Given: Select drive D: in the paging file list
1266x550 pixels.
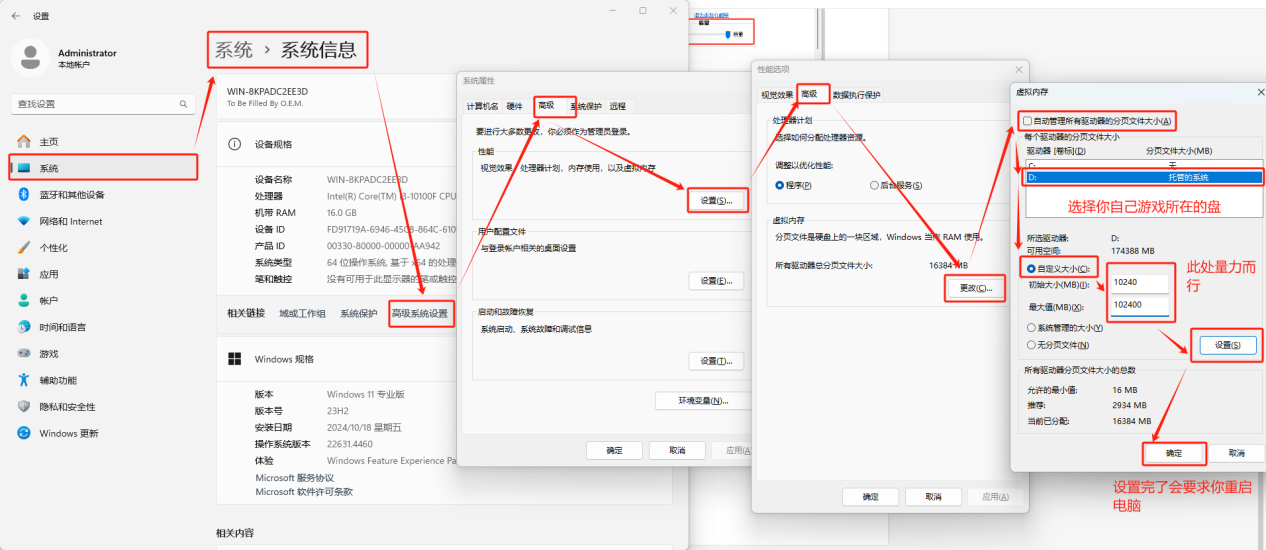Looking at the screenshot, I should coord(1143,177).
